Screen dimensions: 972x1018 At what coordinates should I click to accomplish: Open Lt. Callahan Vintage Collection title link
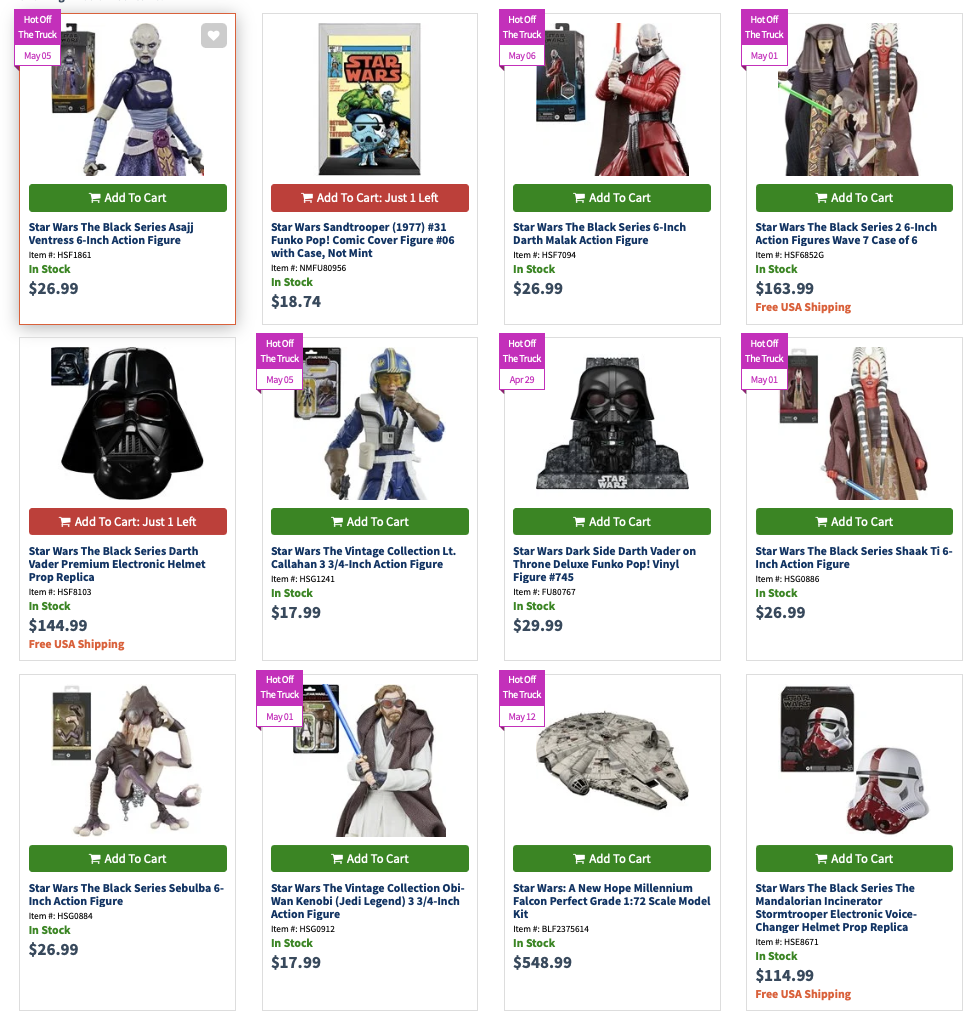pyautogui.click(x=363, y=558)
